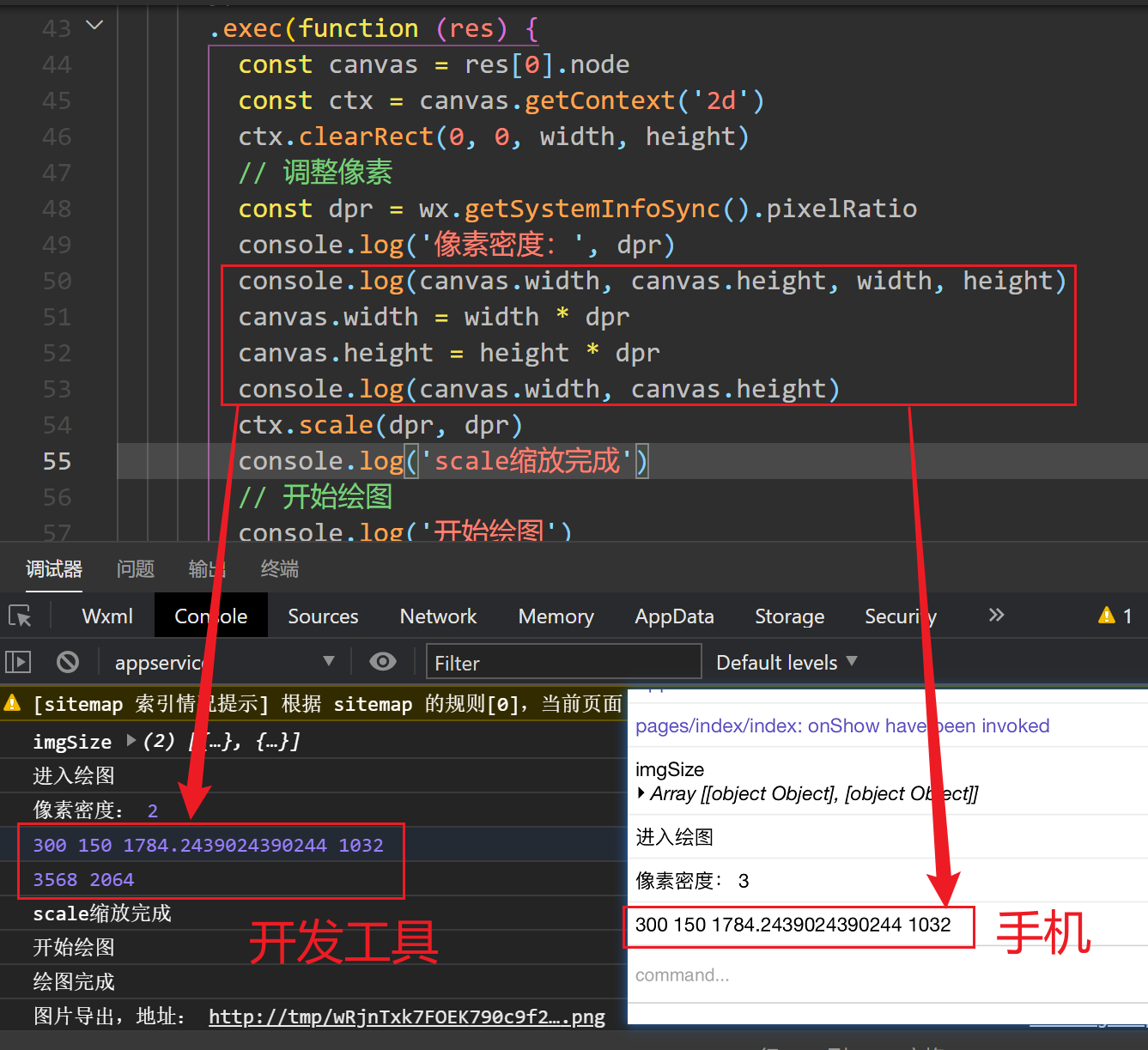Click the '绘图完成' console entry

74,981
